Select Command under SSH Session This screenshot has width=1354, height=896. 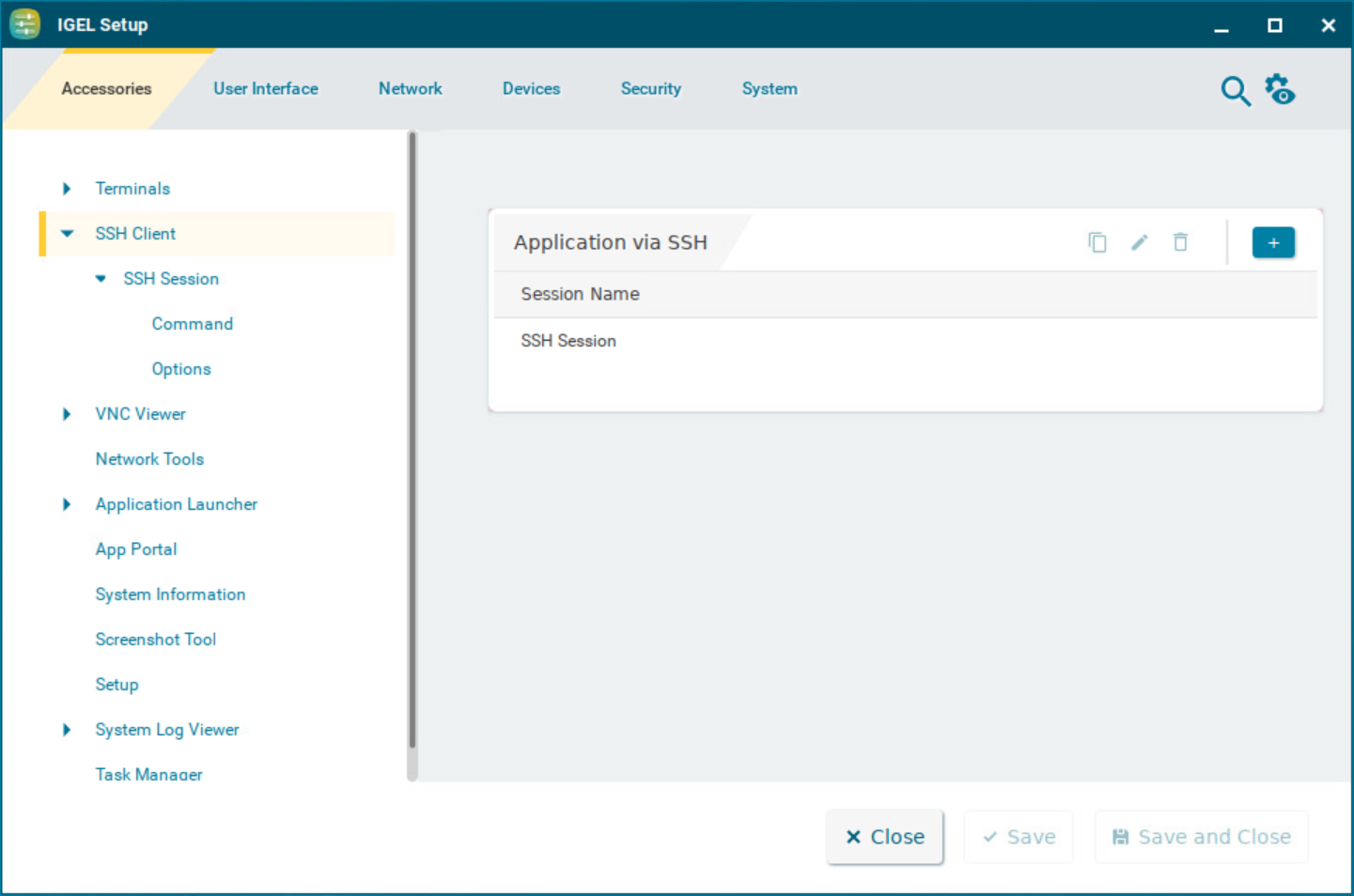coord(192,323)
